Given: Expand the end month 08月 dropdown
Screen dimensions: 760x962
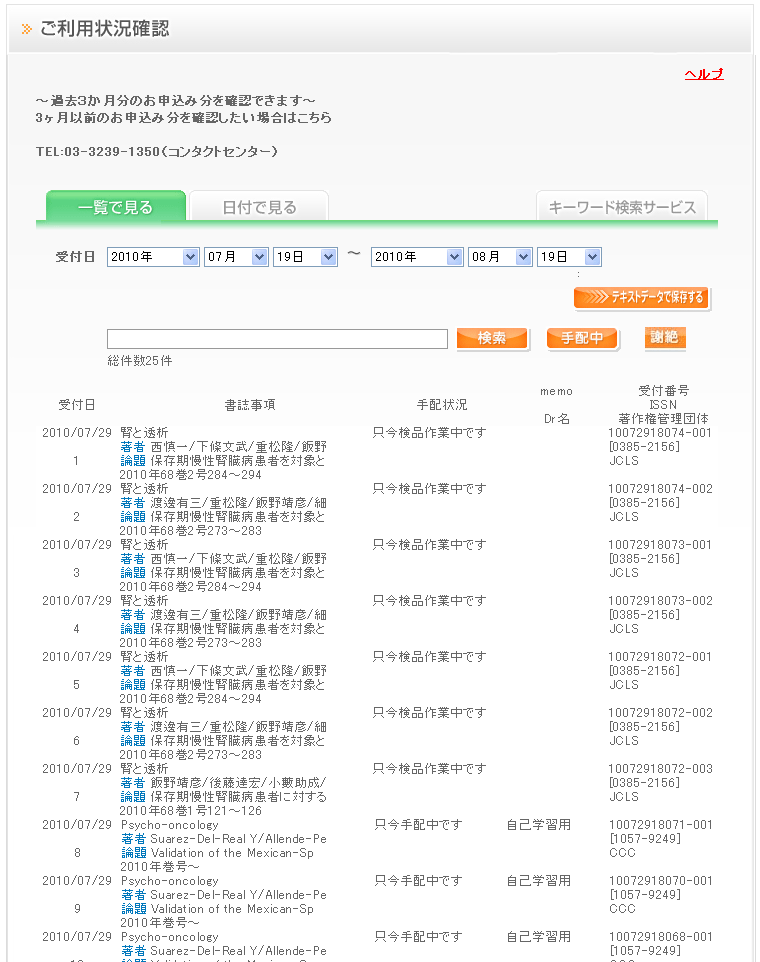Looking at the screenshot, I should click(500, 257).
